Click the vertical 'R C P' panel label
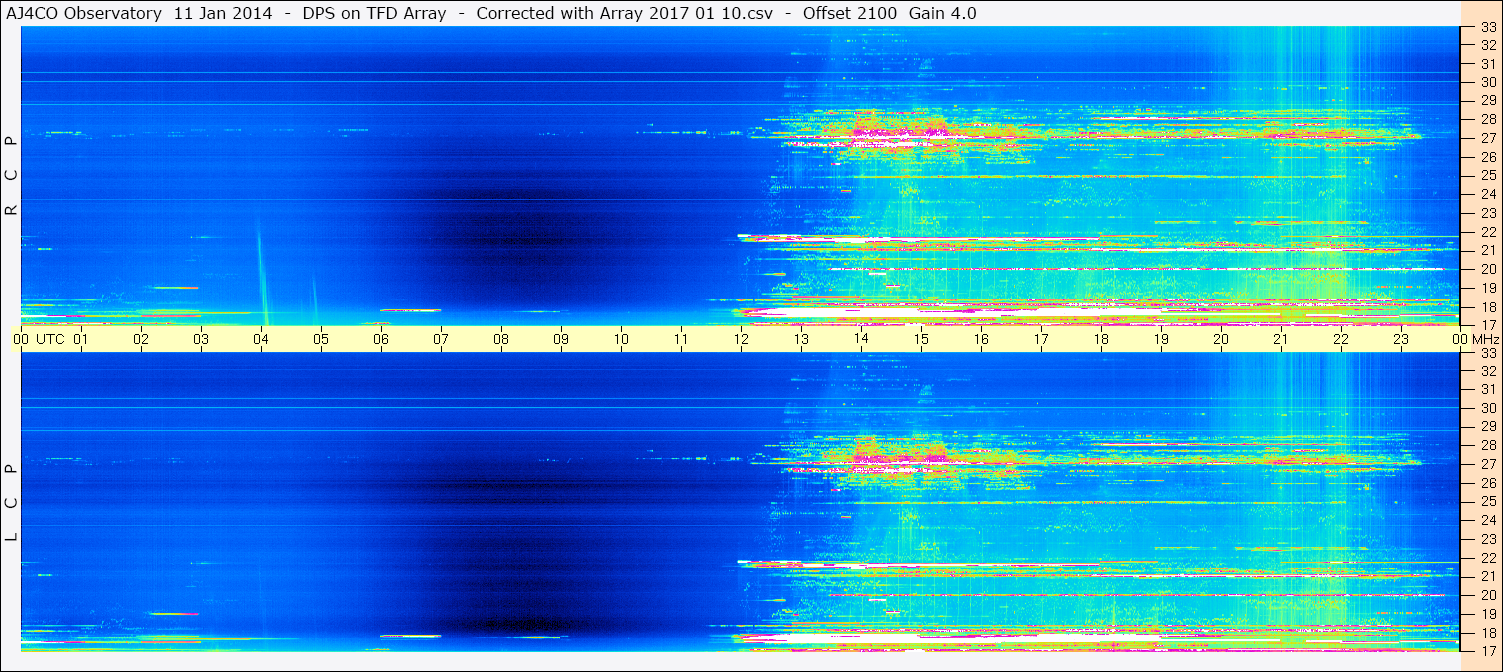The height and width of the screenshot is (672, 1503). [12, 176]
